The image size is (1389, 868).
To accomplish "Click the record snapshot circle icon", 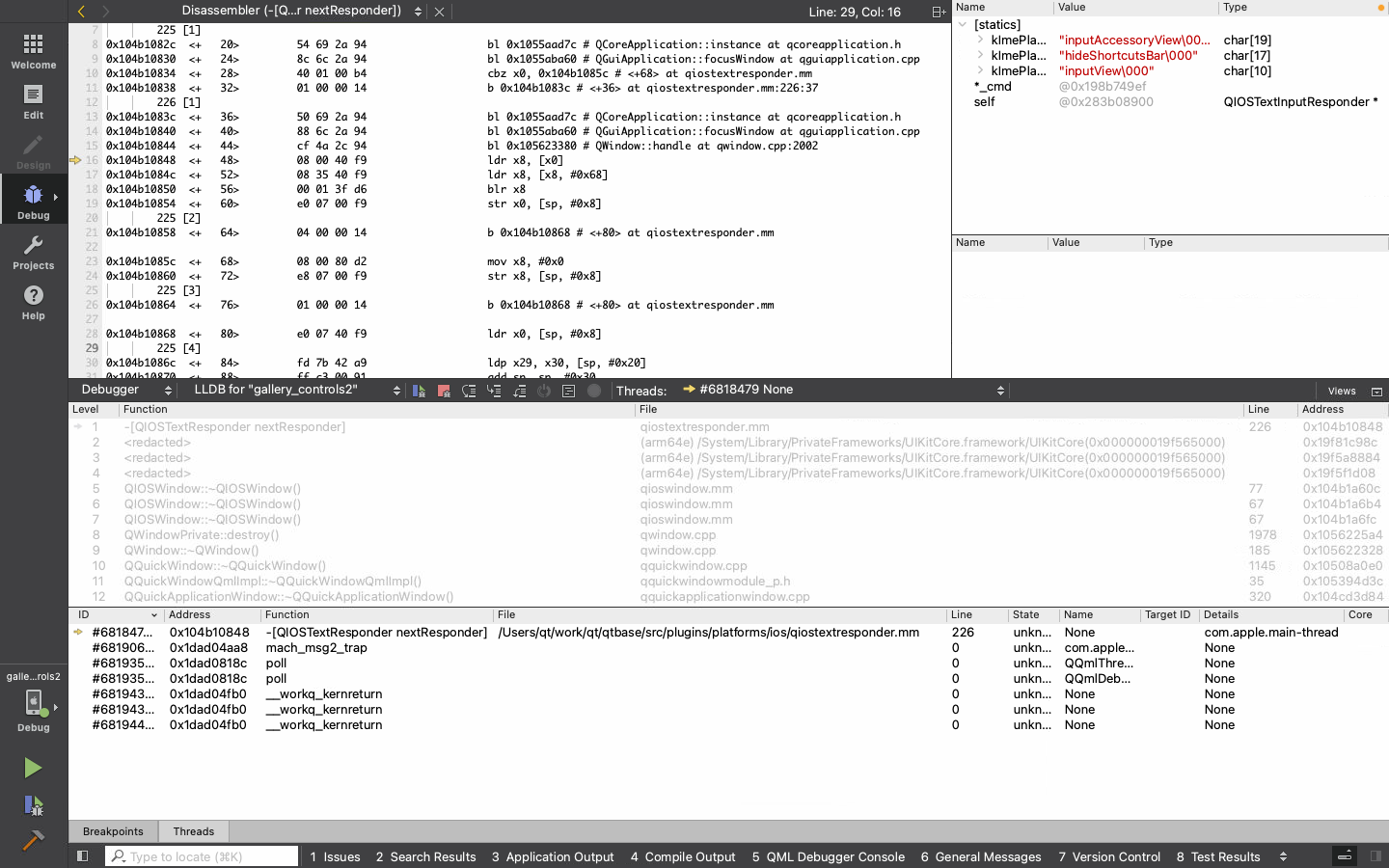I will point(594,391).
